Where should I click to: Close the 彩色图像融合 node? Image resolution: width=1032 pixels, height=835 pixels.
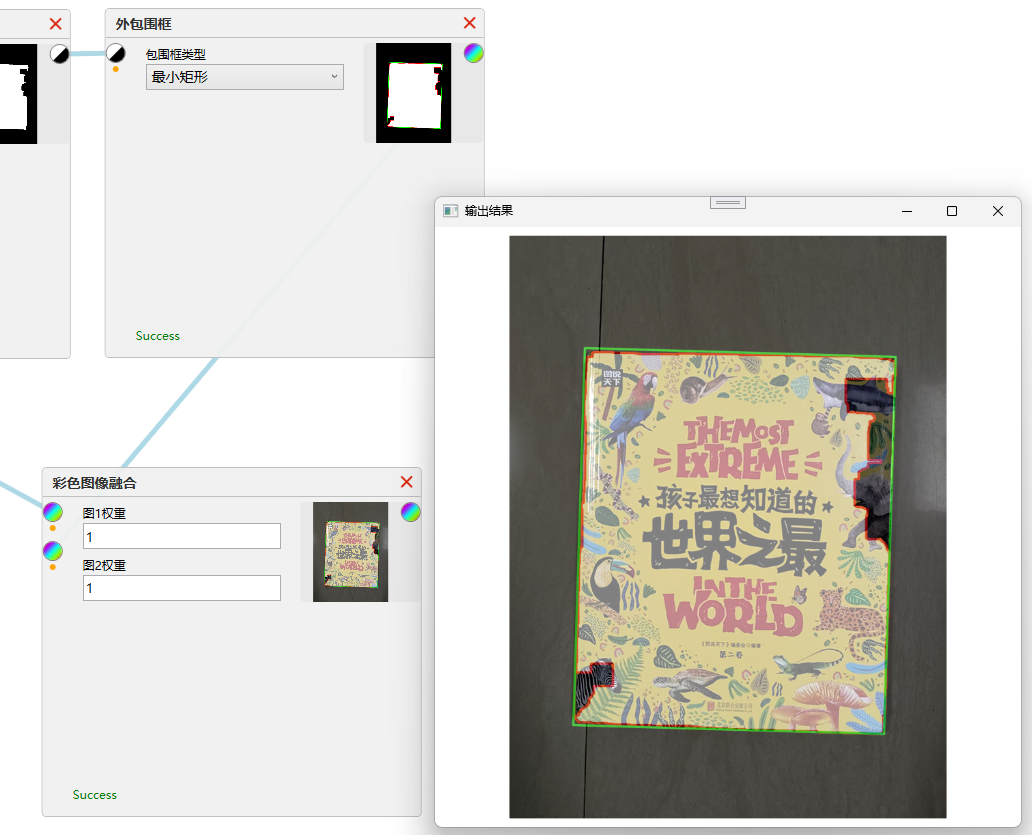tap(407, 482)
